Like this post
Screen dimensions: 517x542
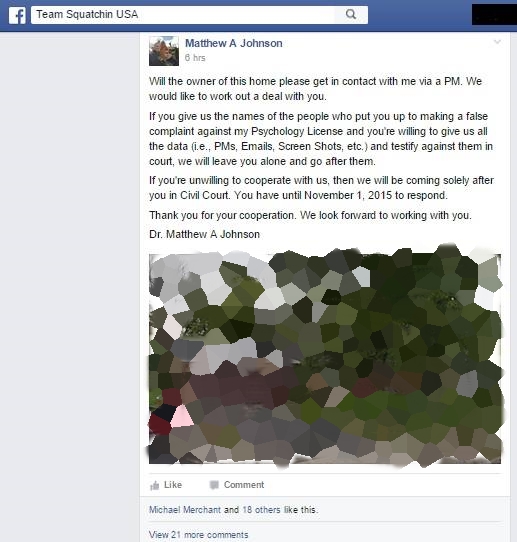click(166, 485)
